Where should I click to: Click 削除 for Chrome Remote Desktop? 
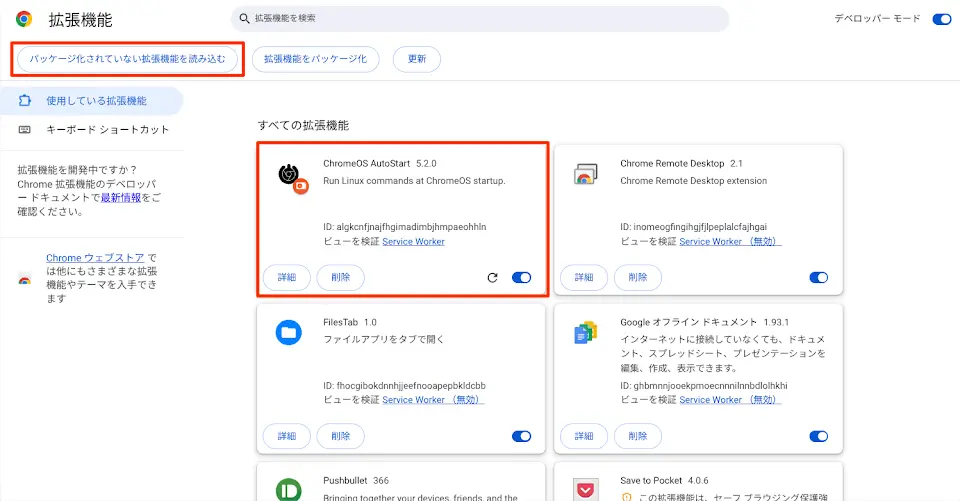[638, 277]
